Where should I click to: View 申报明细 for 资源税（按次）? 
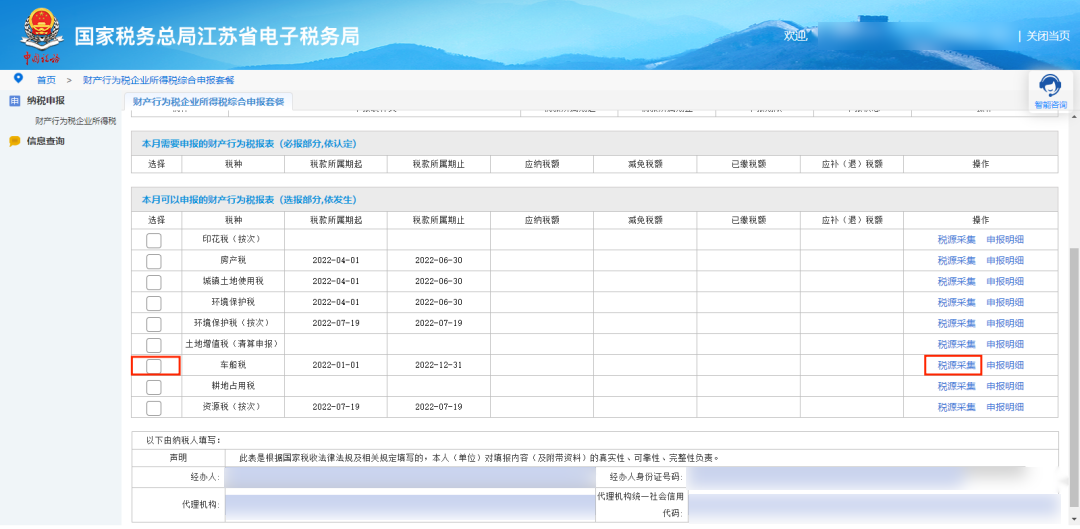(x=1005, y=407)
